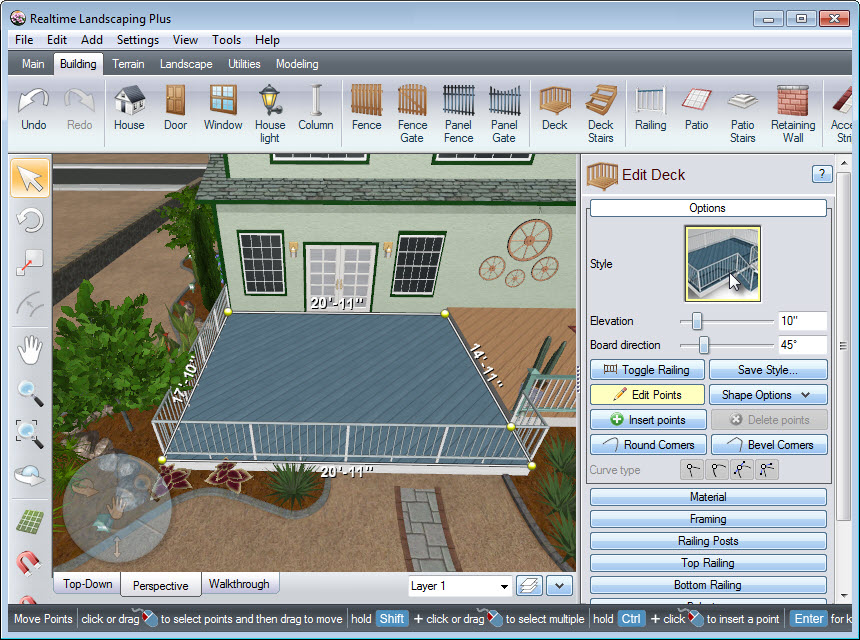Expand the Railing Posts section

click(708, 541)
